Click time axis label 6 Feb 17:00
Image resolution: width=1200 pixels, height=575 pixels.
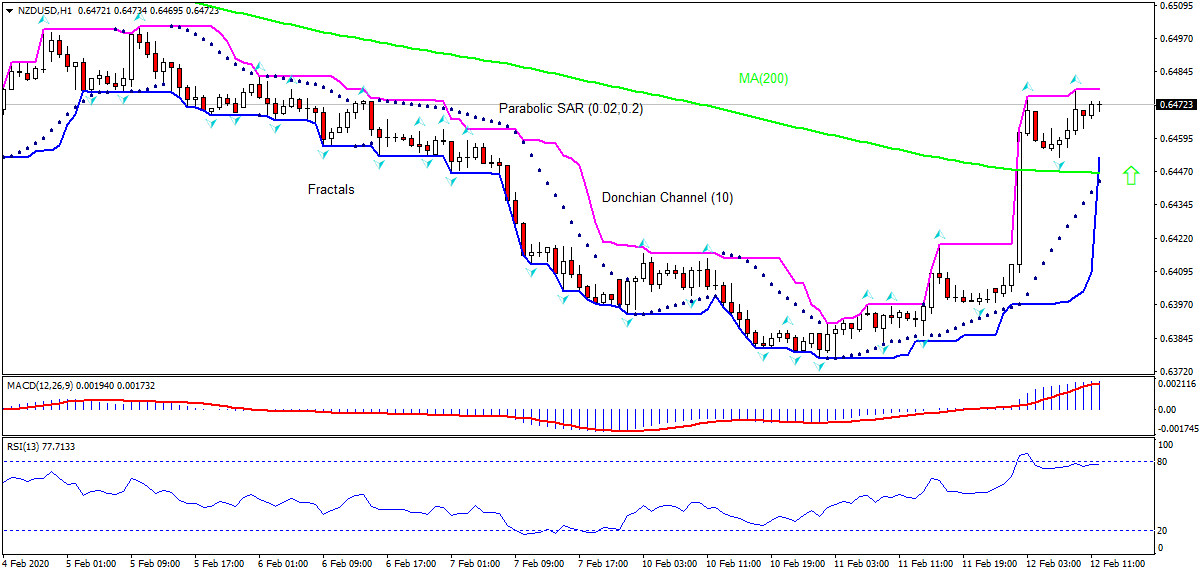(x=410, y=564)
